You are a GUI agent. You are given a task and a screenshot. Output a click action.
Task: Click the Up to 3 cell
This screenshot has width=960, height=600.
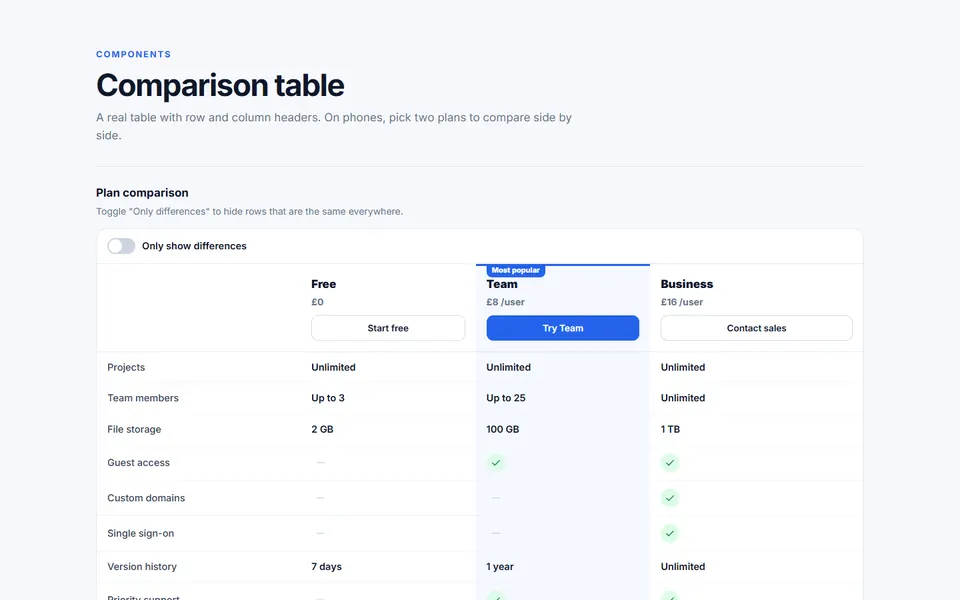tap(328, 398)
